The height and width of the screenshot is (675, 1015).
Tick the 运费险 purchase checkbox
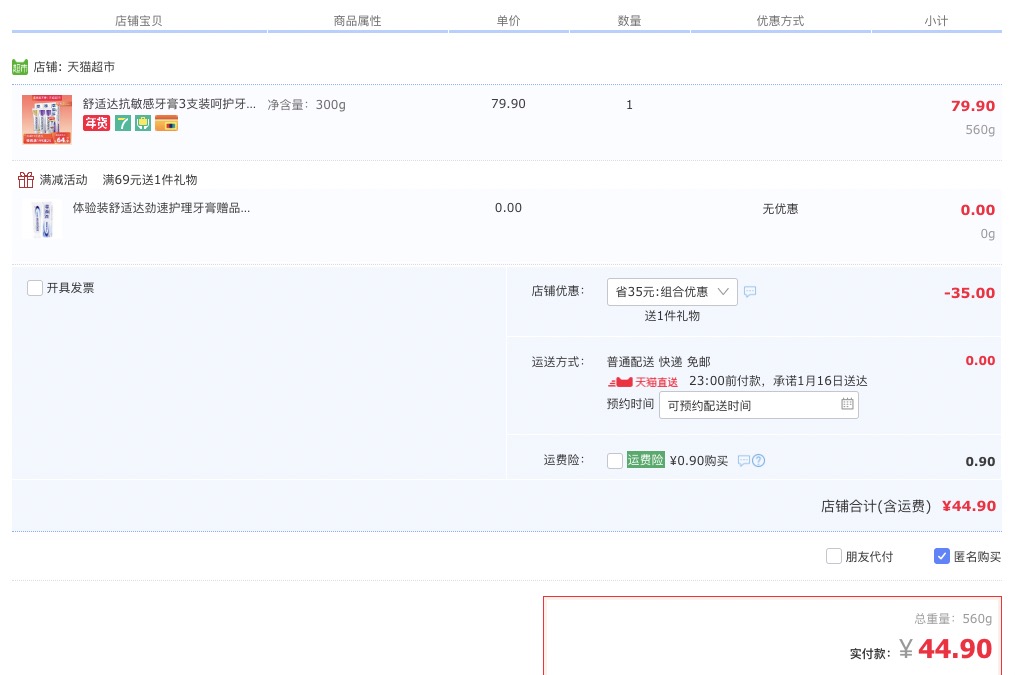click(615, 461)
